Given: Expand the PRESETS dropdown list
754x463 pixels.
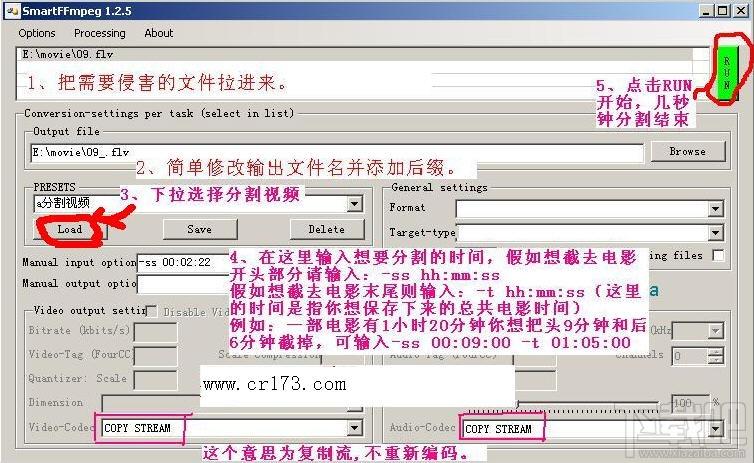Looking at the screenshot, I should click(x=354, y=204).
